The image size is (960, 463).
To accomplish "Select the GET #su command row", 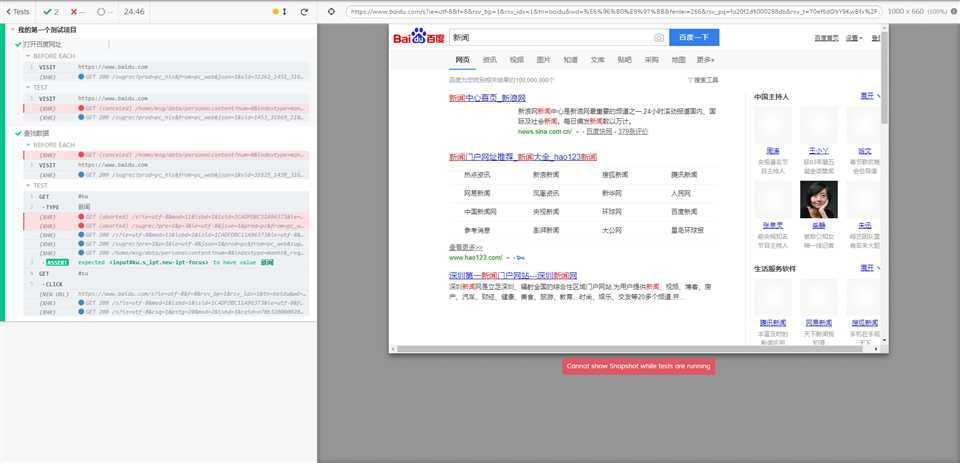I will pos(166,274).
